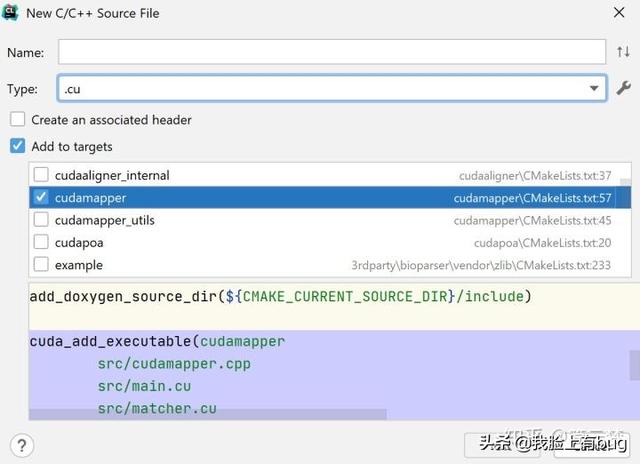Click the Type combo box showing .cu
Image resolution: width=640 pixels, height=464 pixels.
(320, 89)
